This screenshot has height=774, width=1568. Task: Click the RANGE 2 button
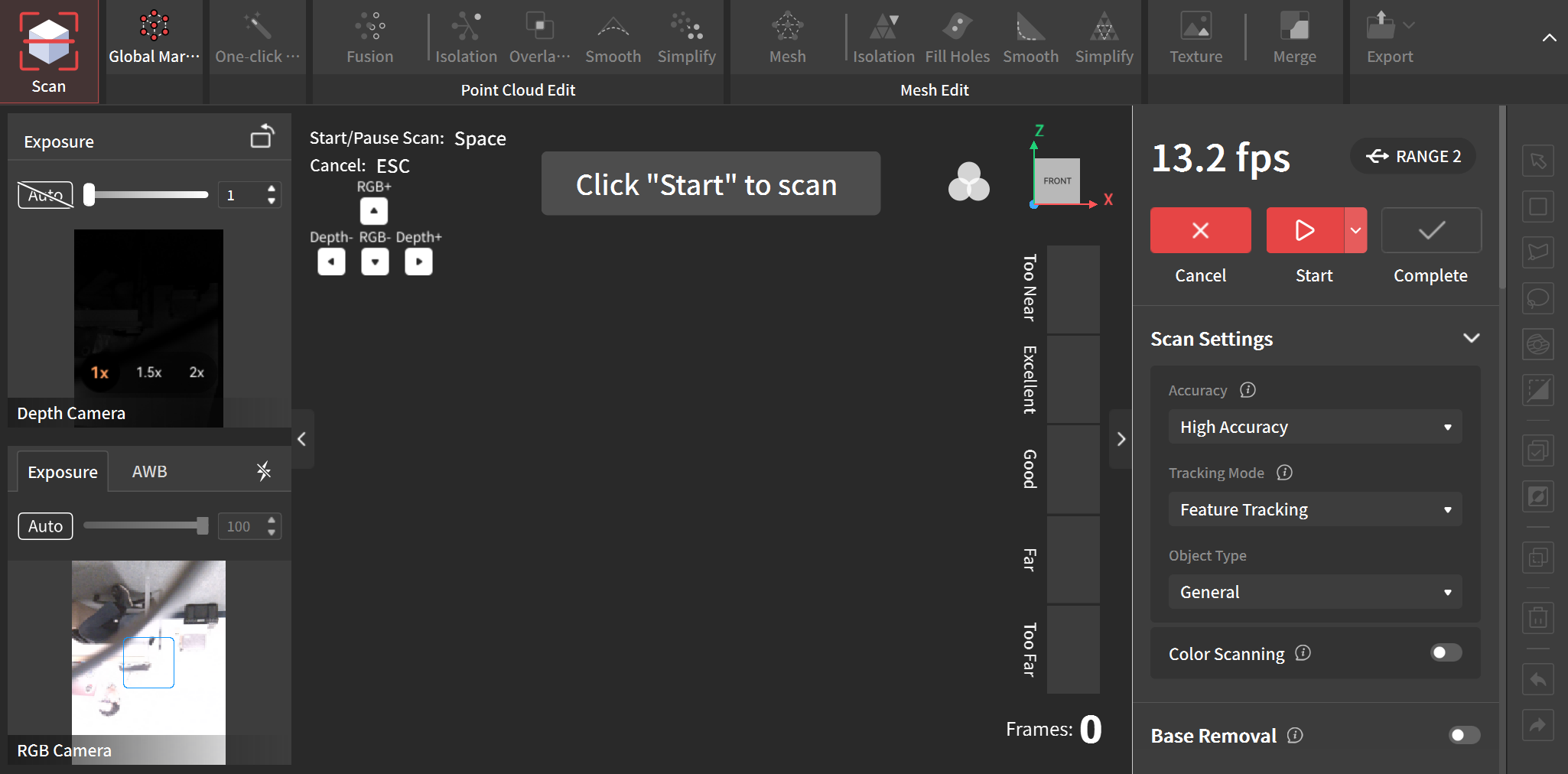click(1413, 156)
